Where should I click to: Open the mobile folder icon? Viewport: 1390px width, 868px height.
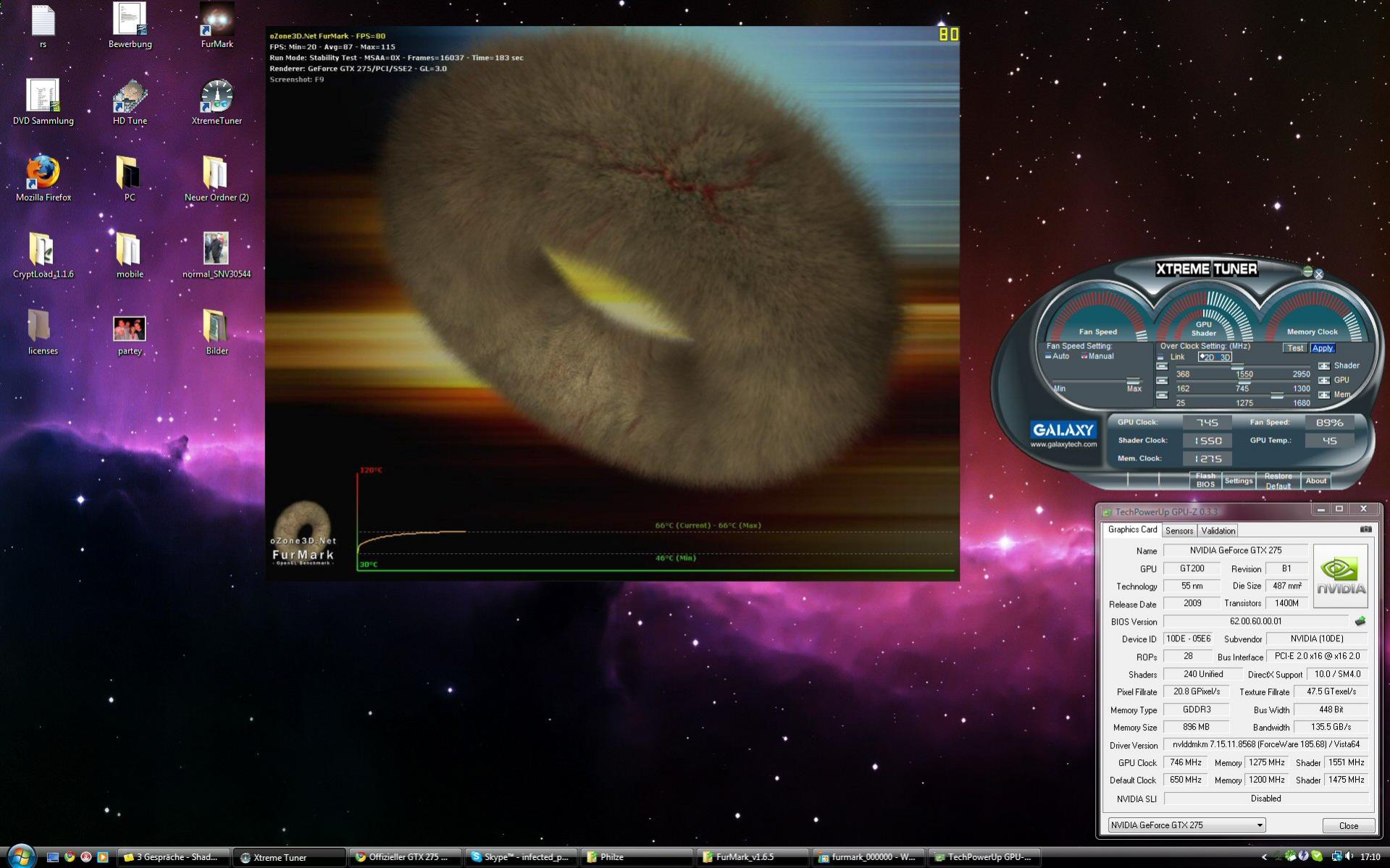130,255
